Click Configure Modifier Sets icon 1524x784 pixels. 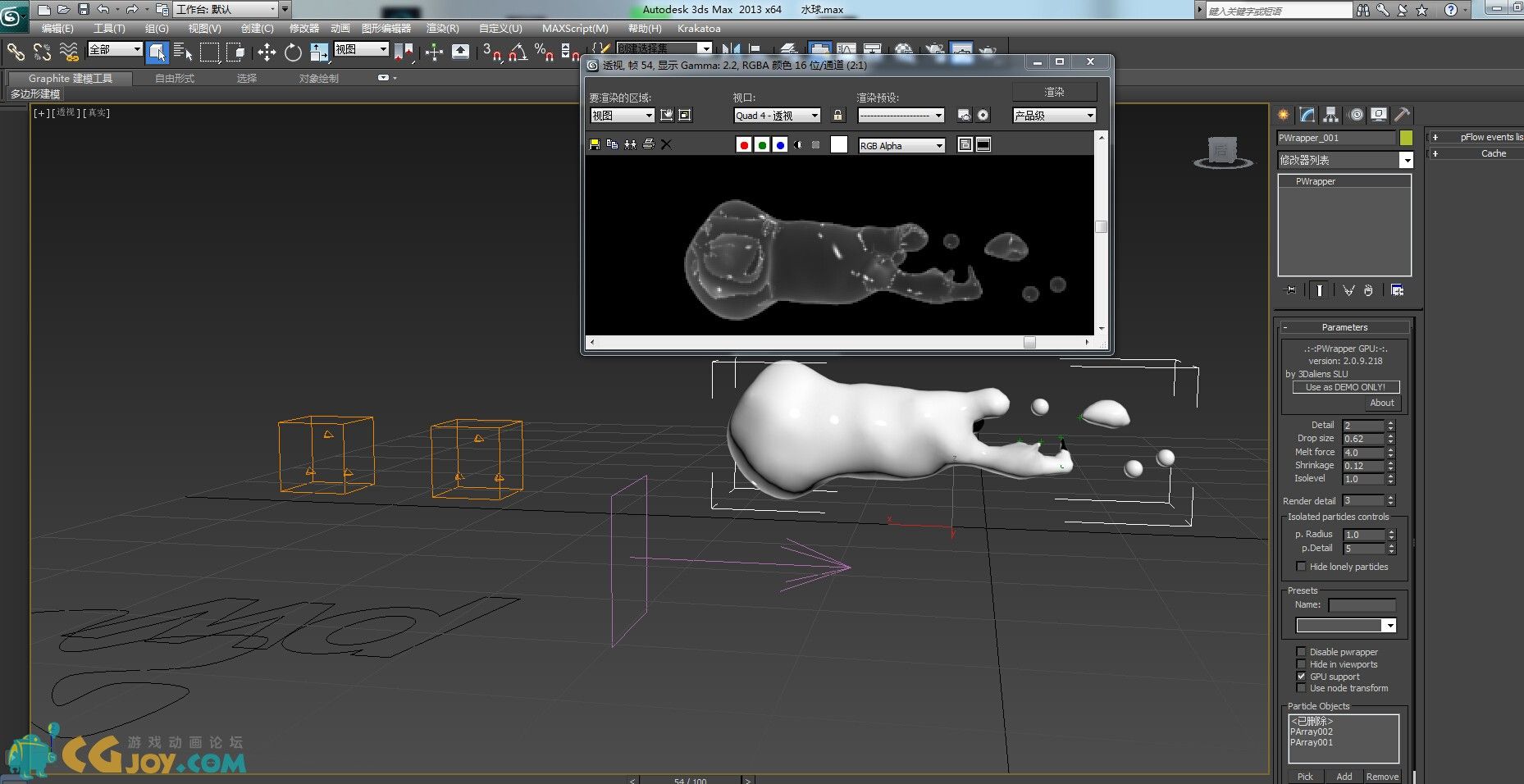(x=1398, y=290)
